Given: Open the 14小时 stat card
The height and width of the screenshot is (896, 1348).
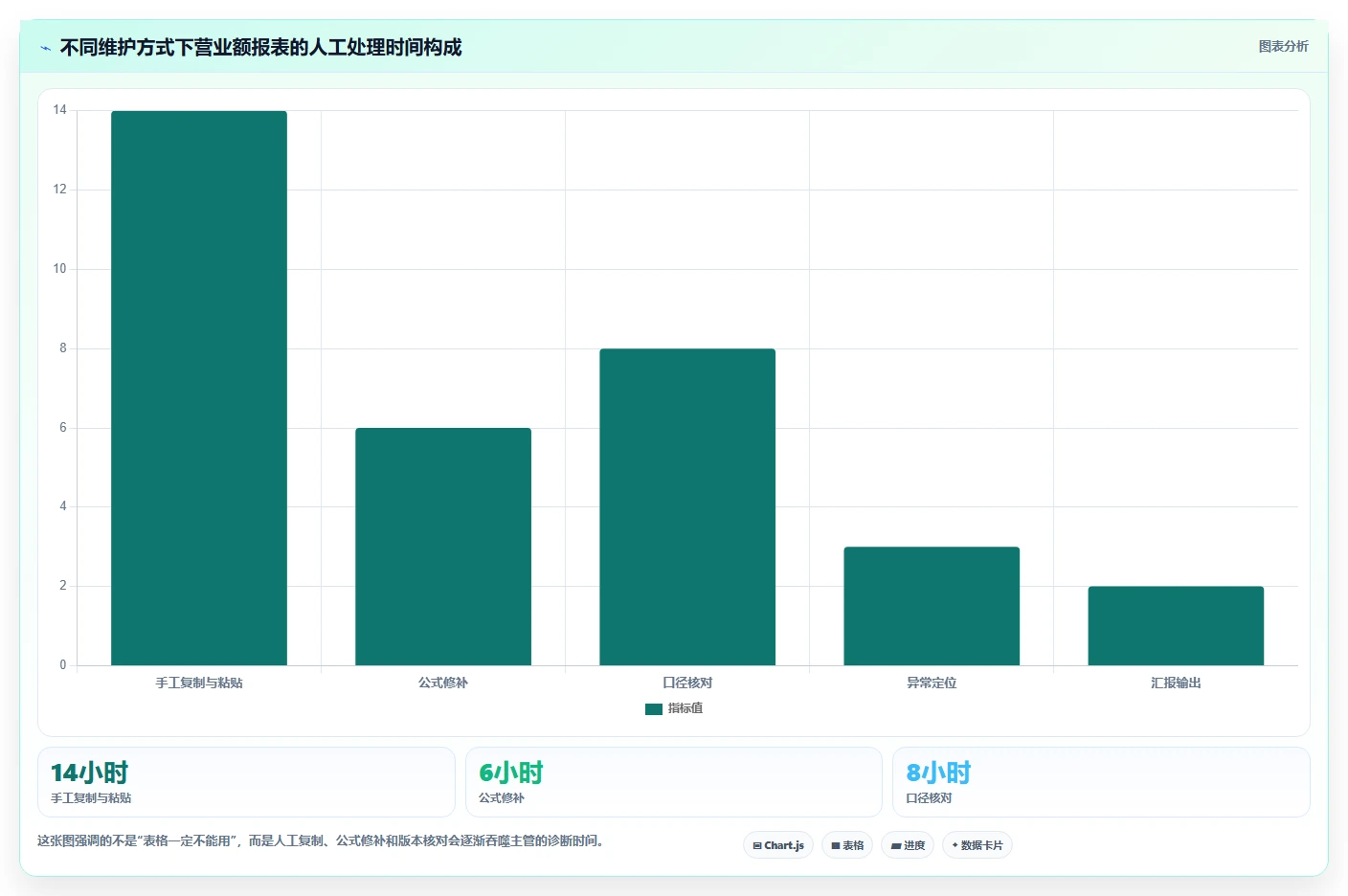Looking at the screenshot, I should coord(246,782).
